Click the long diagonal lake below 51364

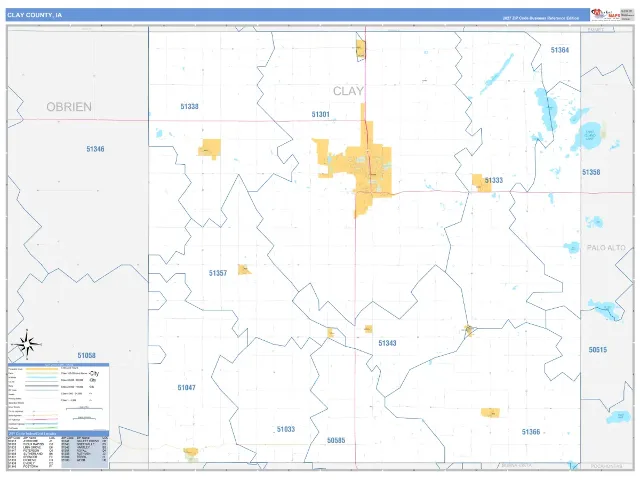(x=497, y=74)
